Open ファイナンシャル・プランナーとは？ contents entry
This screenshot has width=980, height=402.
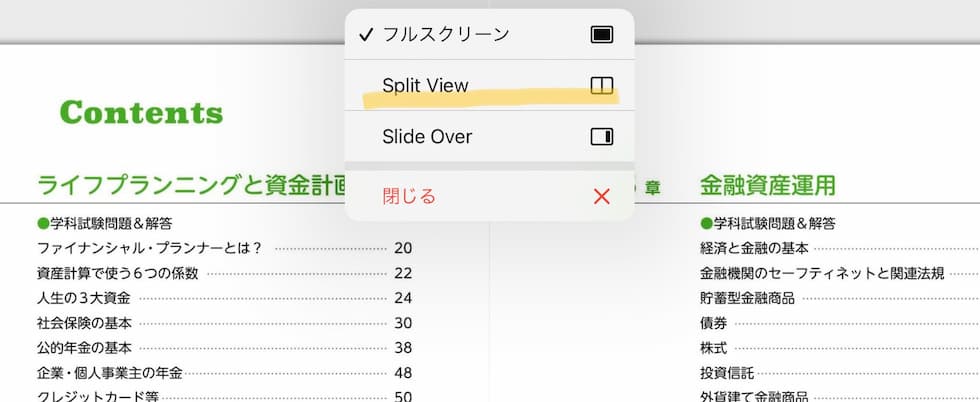tap(149, 248)
